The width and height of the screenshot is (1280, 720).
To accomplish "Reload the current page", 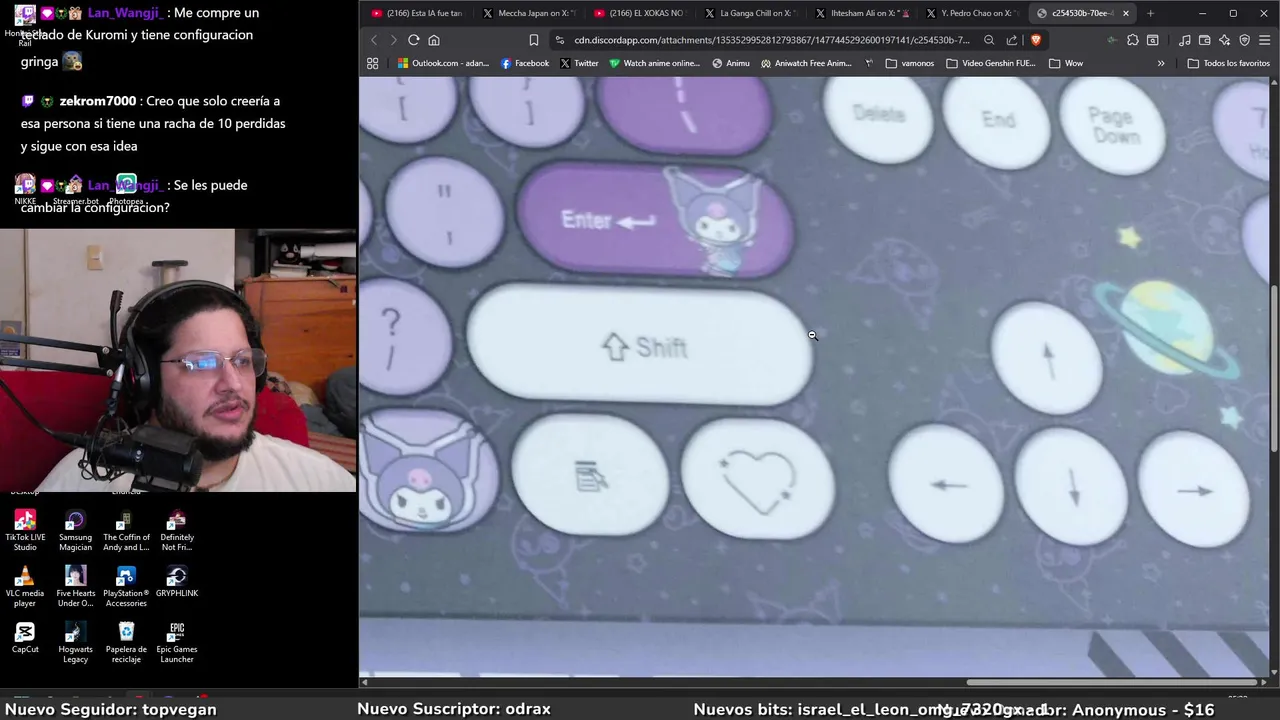I will coord(413,40).
